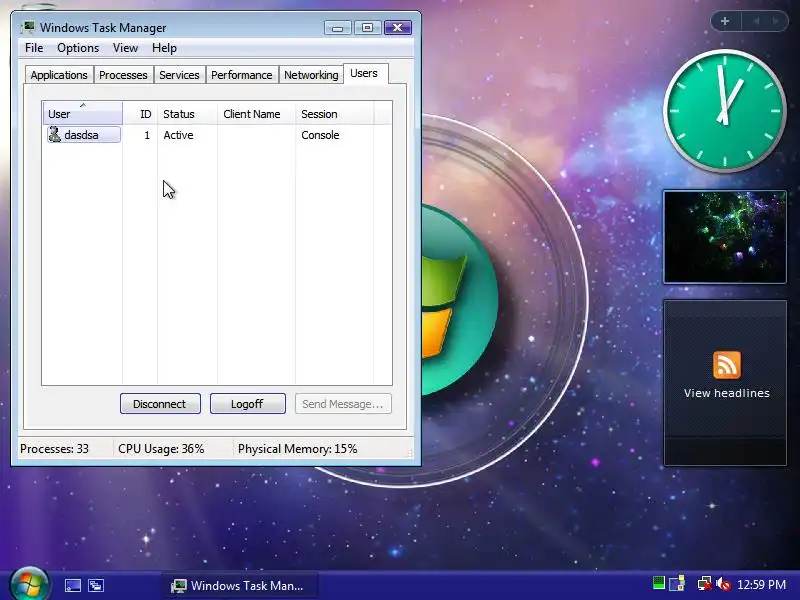Switch to the Services tab
Viewport: 800px width, 600px height.
click(x=179, y=75)
